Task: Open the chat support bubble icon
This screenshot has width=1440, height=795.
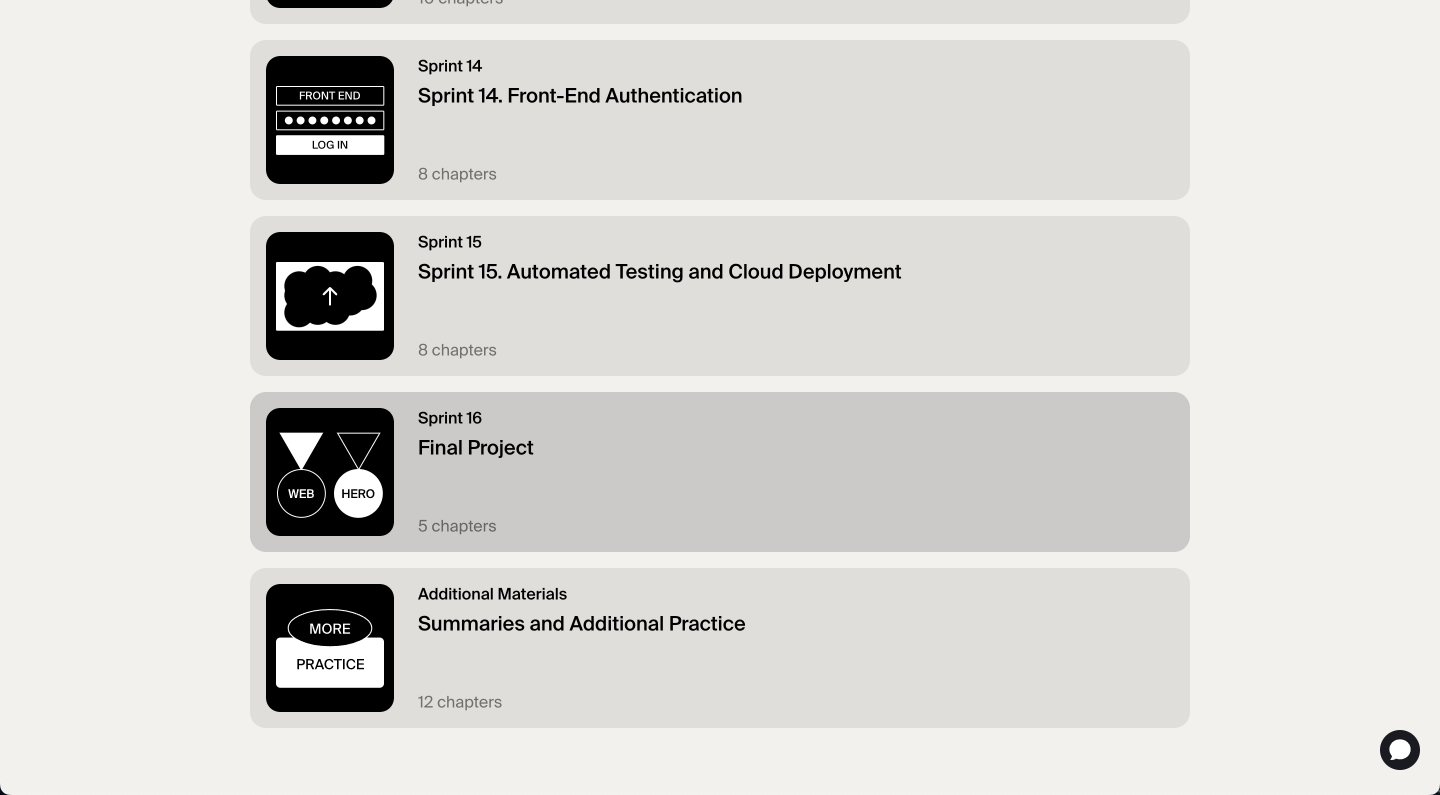Action: pos(1400,750)
